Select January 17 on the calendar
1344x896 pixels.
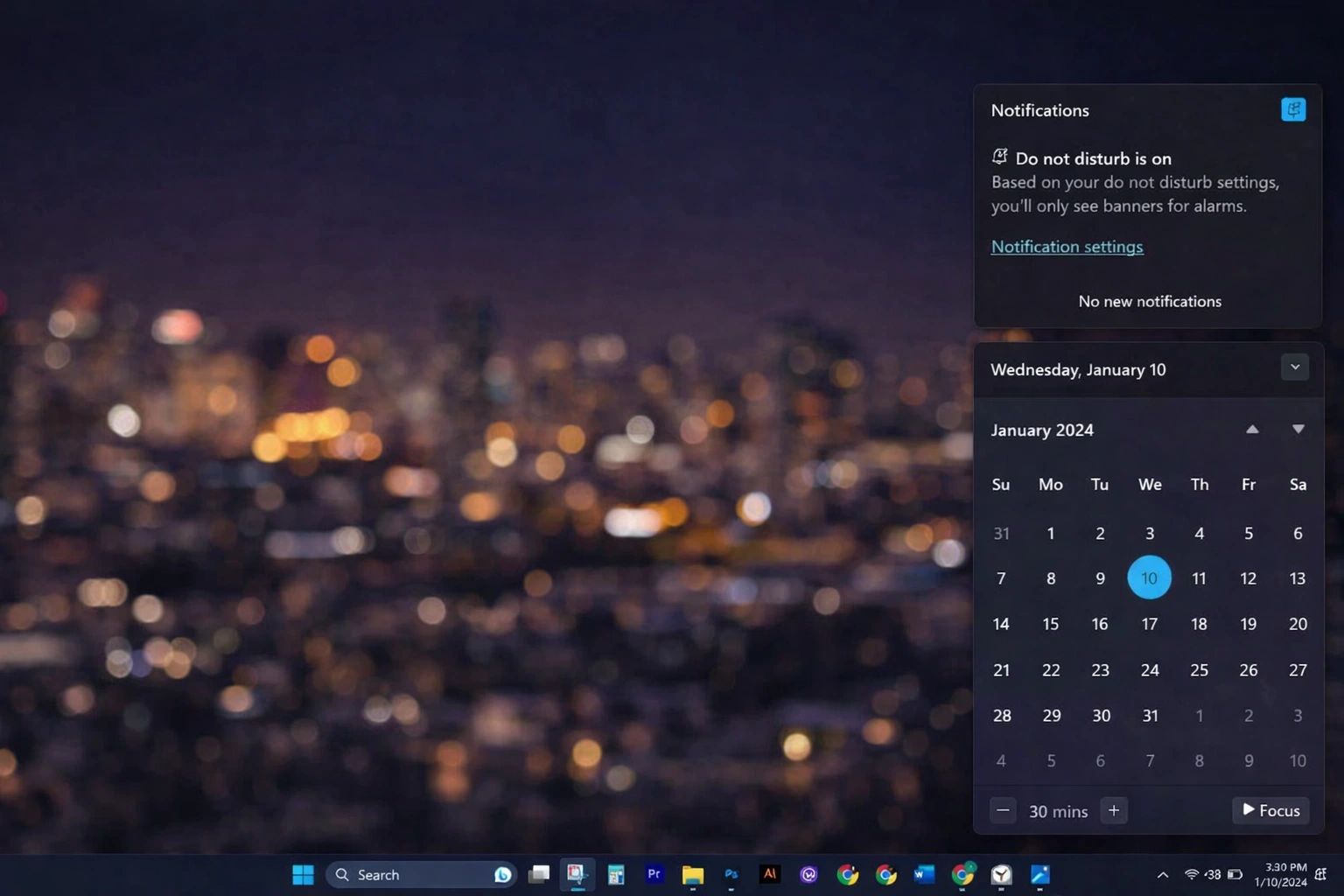tap(1149, 624)
